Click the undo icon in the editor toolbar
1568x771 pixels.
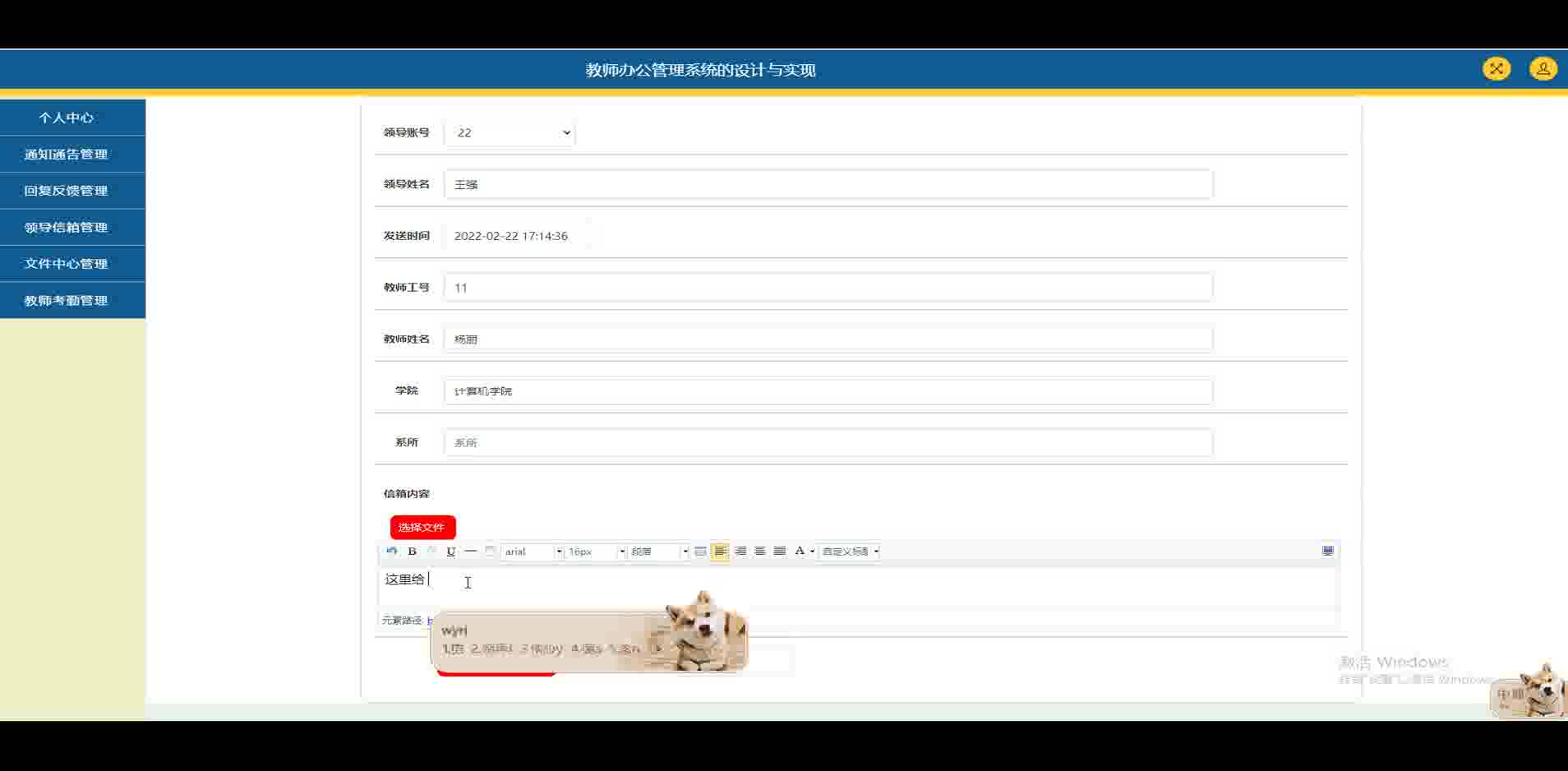point(392,552)
